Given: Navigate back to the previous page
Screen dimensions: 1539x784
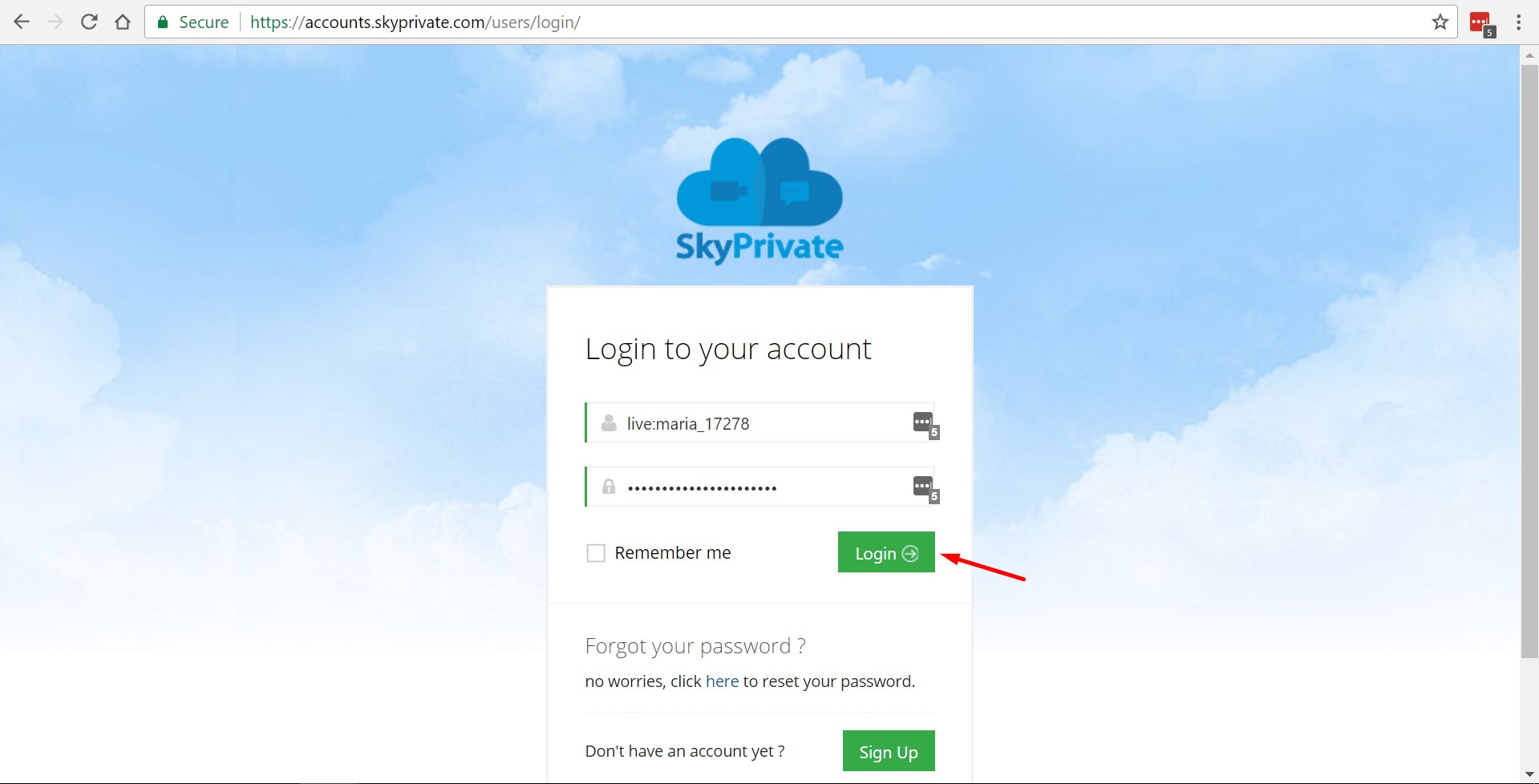Looking at the screenshot, I should pos(22,22).
